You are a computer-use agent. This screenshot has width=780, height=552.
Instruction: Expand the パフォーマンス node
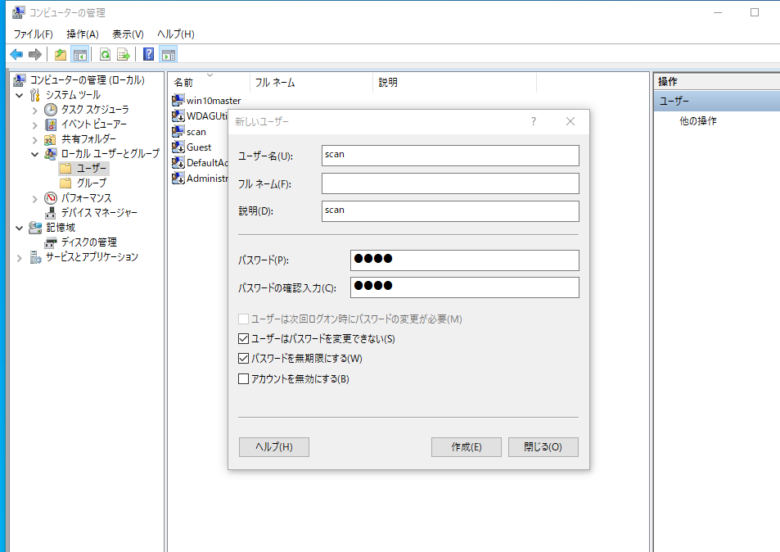[34, 198]
